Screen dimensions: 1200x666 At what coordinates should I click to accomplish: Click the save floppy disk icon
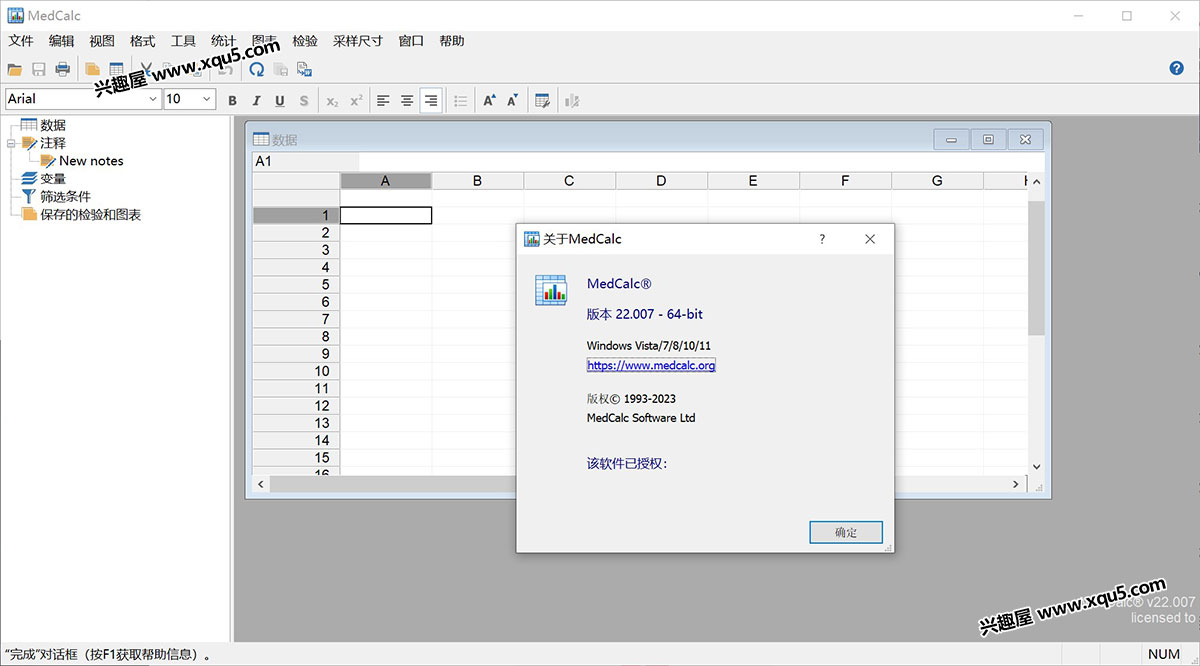pos(39,69)
